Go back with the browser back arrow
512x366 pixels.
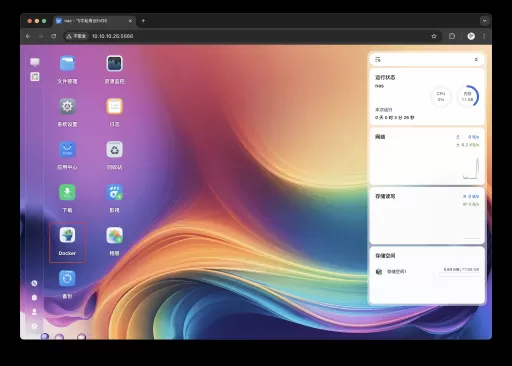pyautogui.click(x=28, y=36)
